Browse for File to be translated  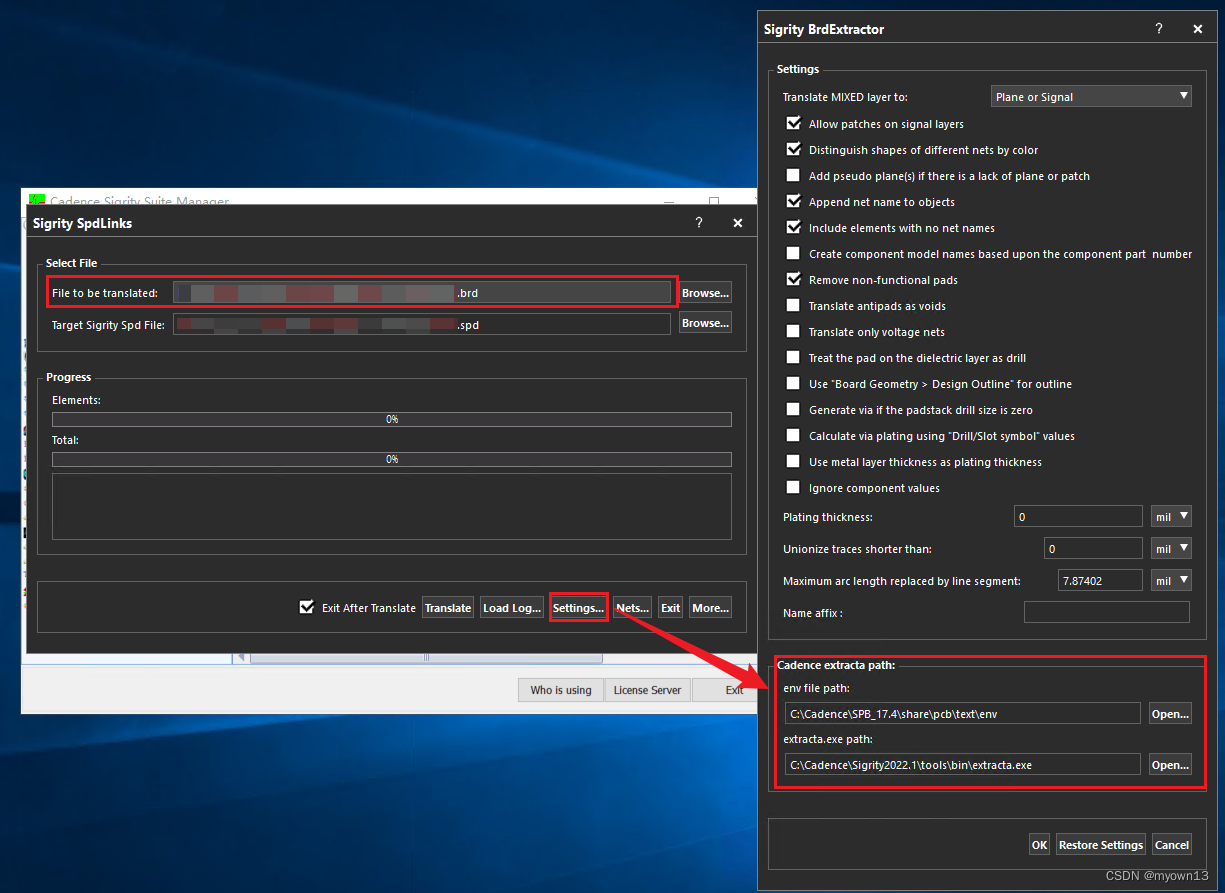click(705, 292)
